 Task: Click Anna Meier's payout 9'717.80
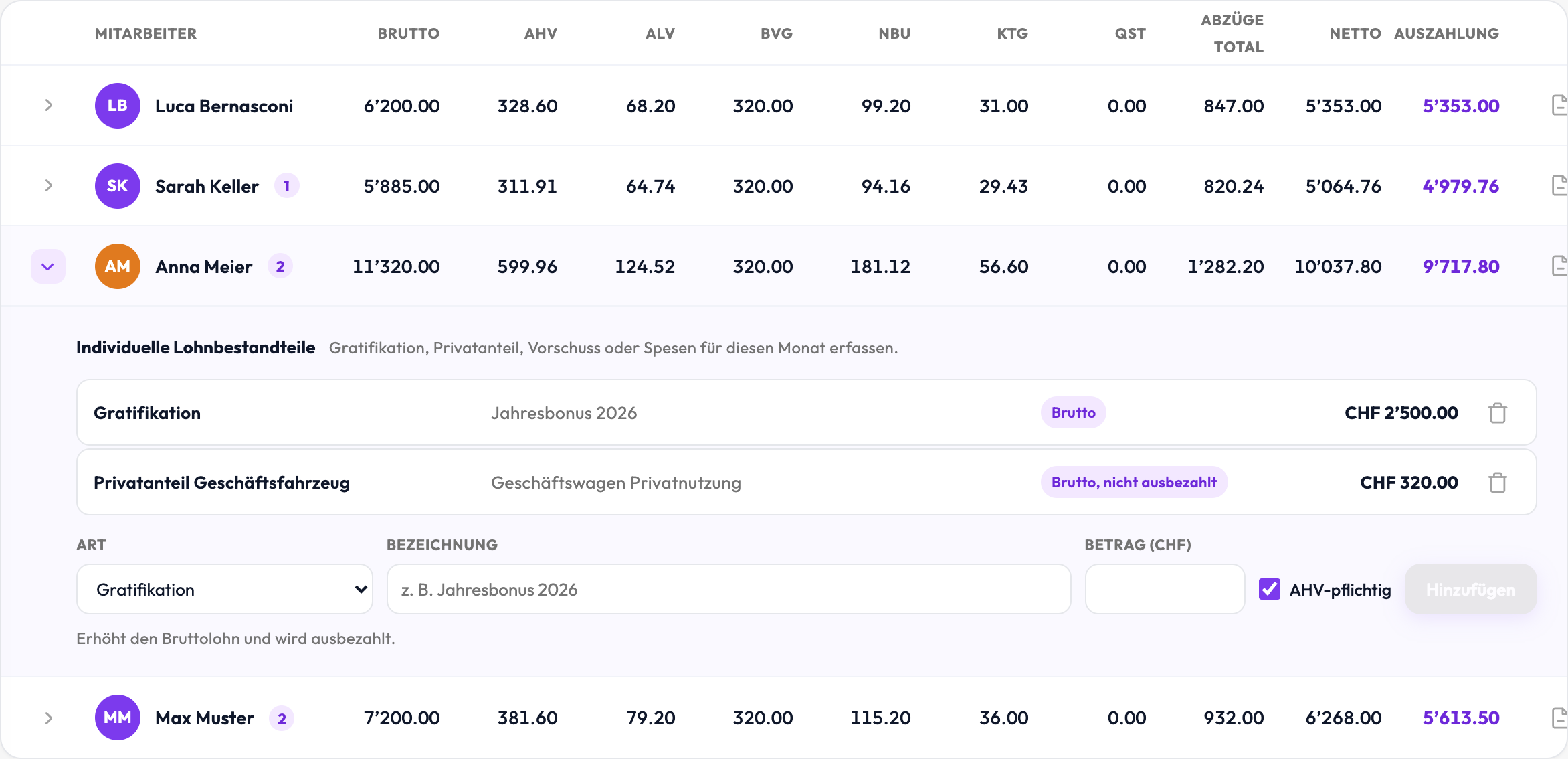click(1461, 266)
